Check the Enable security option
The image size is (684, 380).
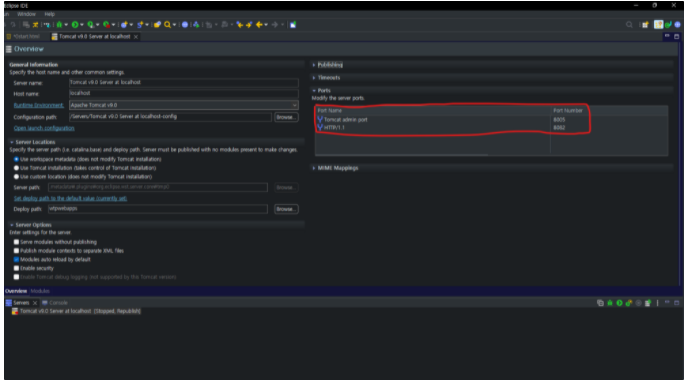16,268
